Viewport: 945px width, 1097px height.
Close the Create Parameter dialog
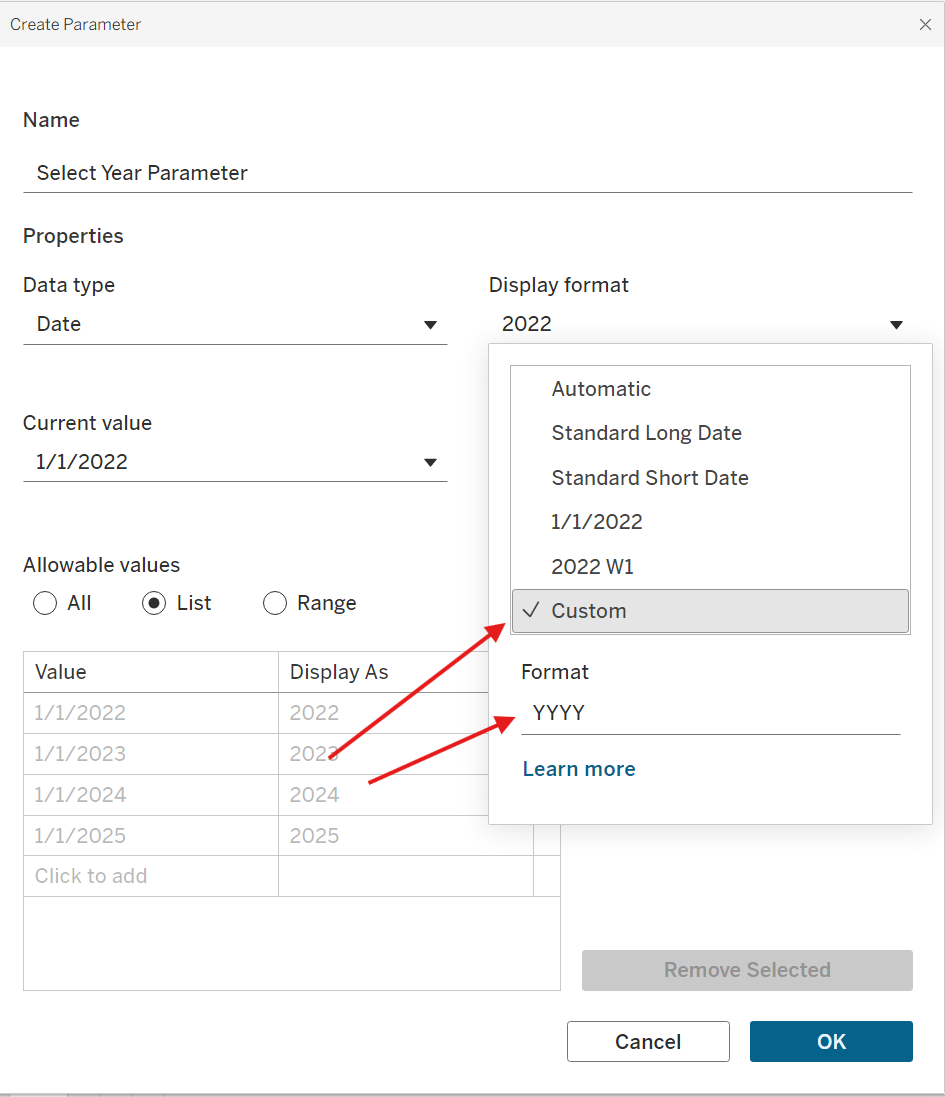(925, 24)
